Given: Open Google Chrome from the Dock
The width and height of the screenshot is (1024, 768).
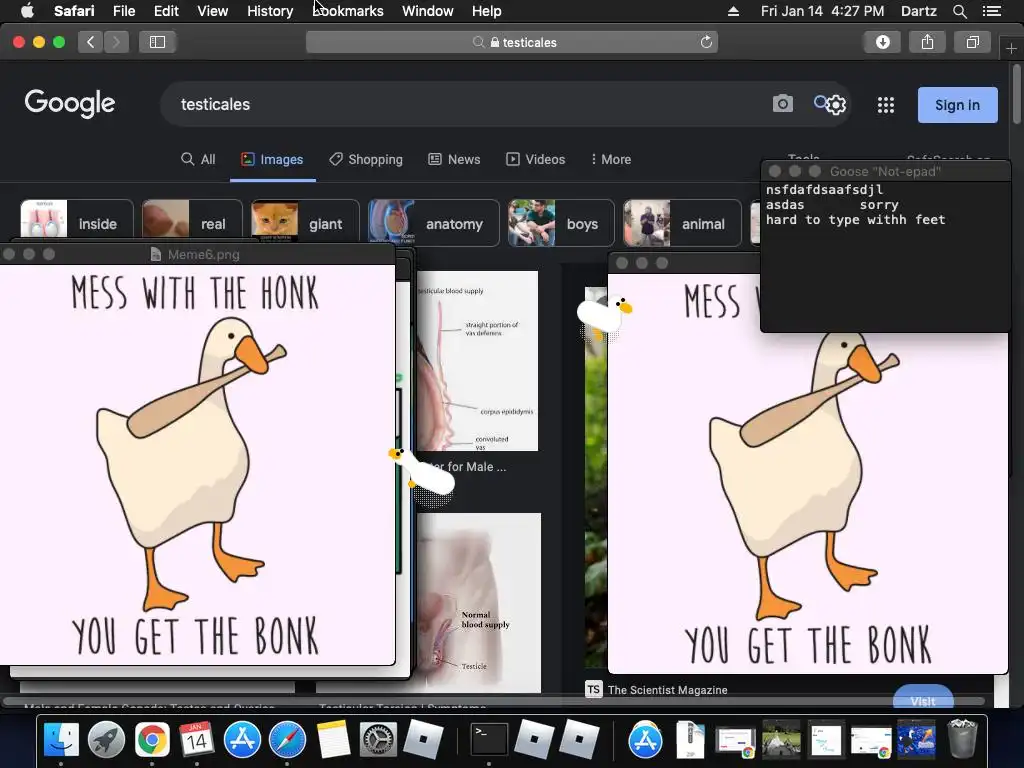Looking at the screenshot, I should click(x=152, y=740).
